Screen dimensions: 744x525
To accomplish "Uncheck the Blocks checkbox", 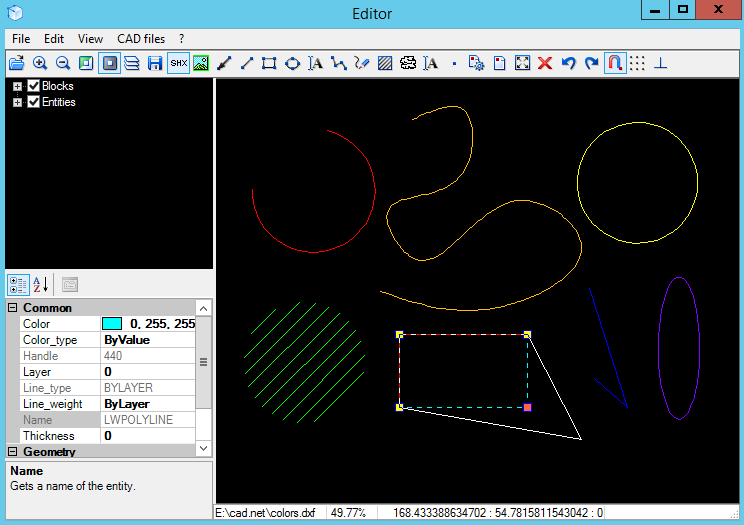I will coord(33,86).
